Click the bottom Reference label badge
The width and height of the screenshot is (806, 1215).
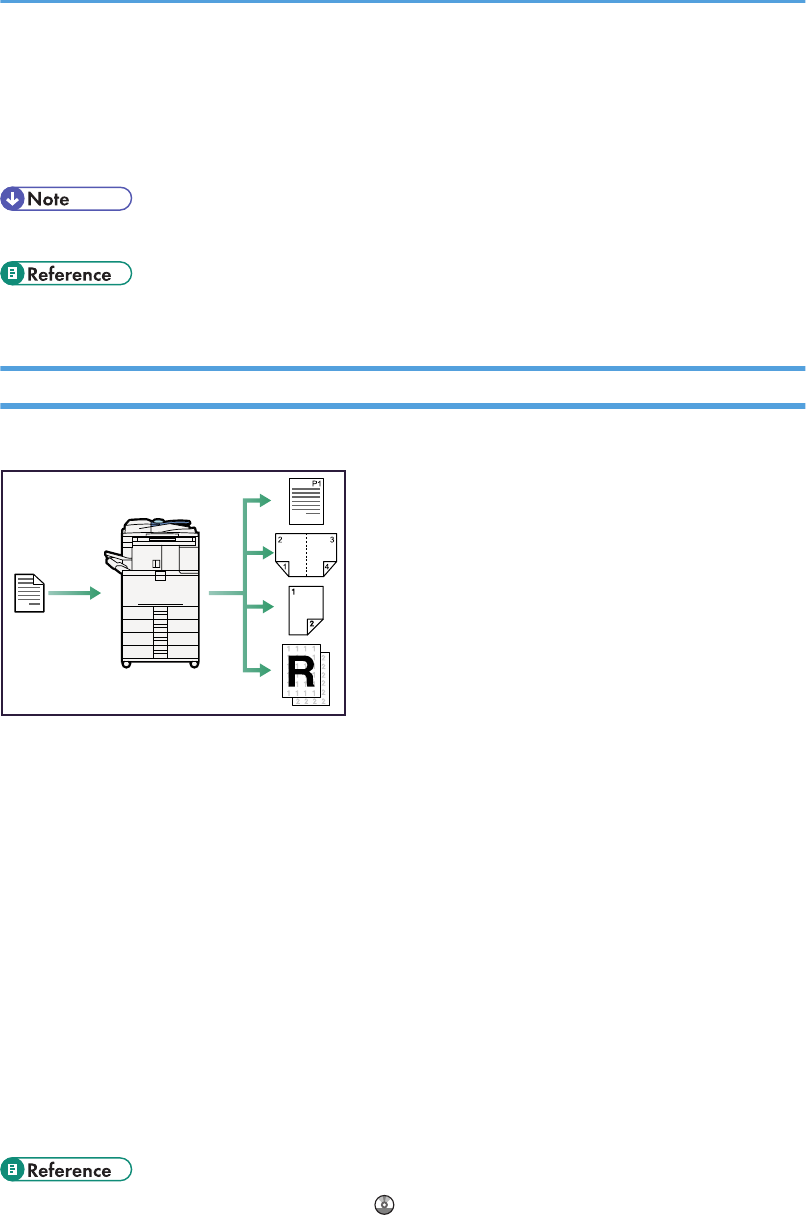click(67, 1170)
